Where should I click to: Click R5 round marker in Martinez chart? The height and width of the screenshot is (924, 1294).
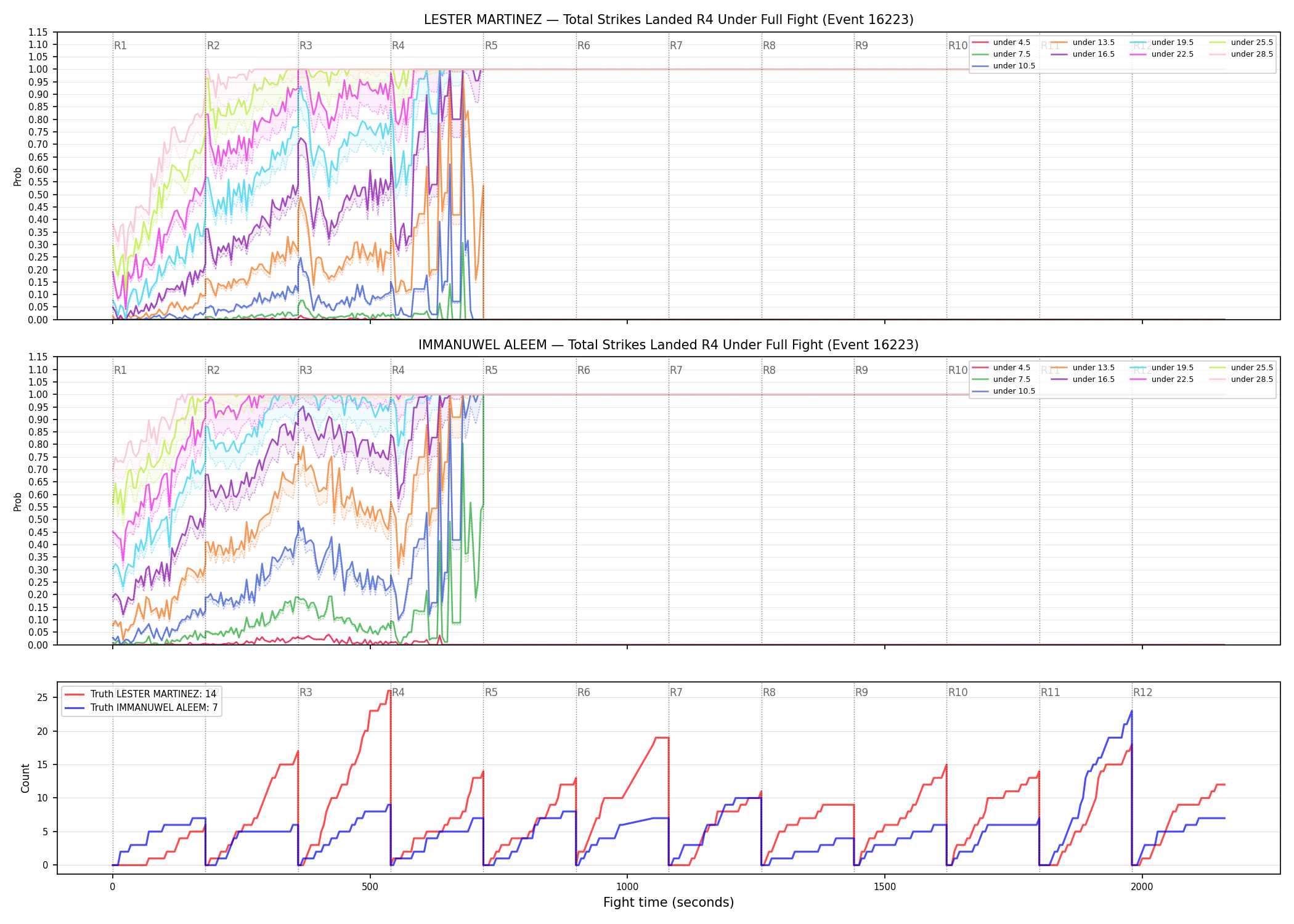tap(491, 46)
